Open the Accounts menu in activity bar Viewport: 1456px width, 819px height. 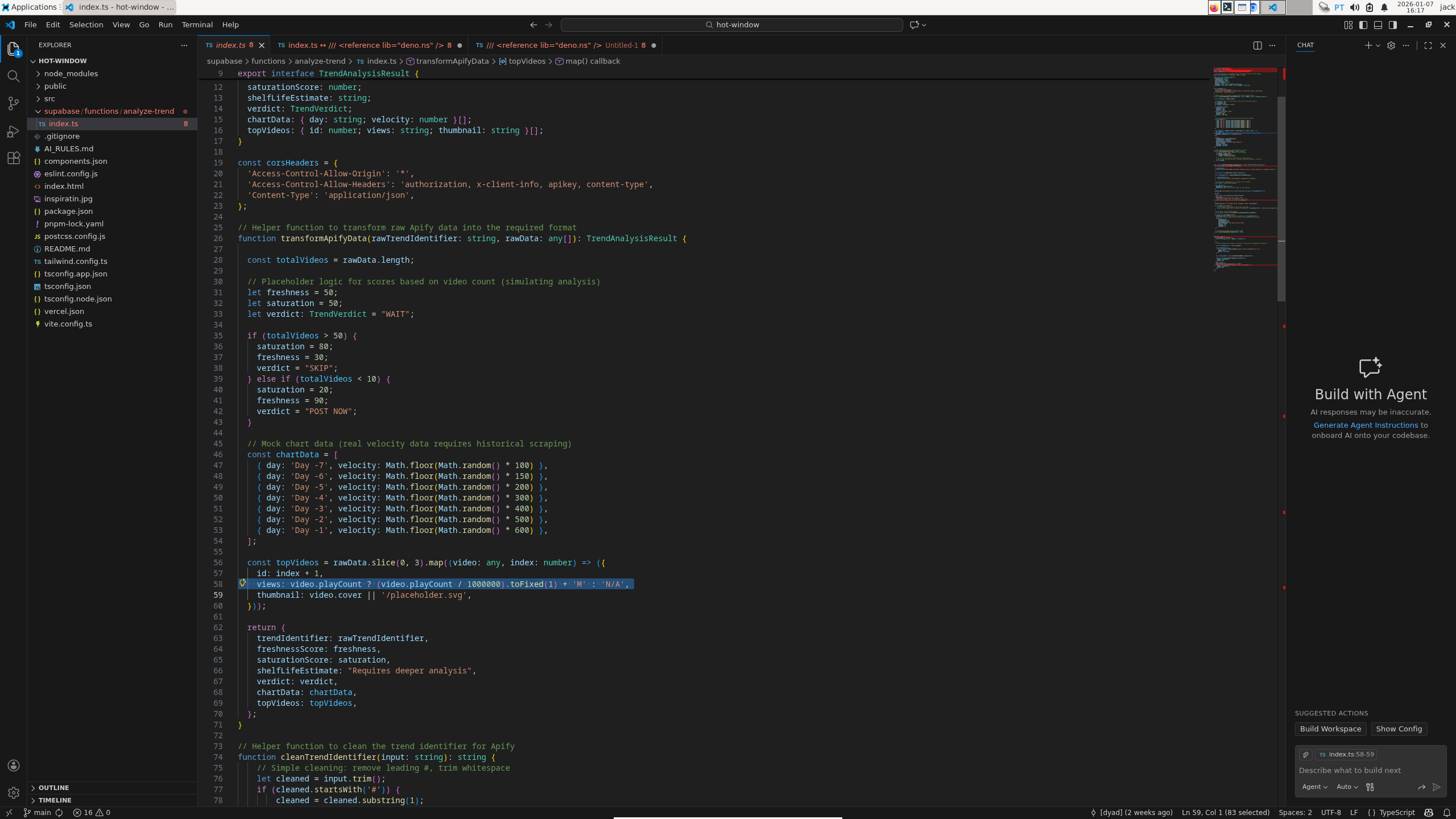click(14, 766)
